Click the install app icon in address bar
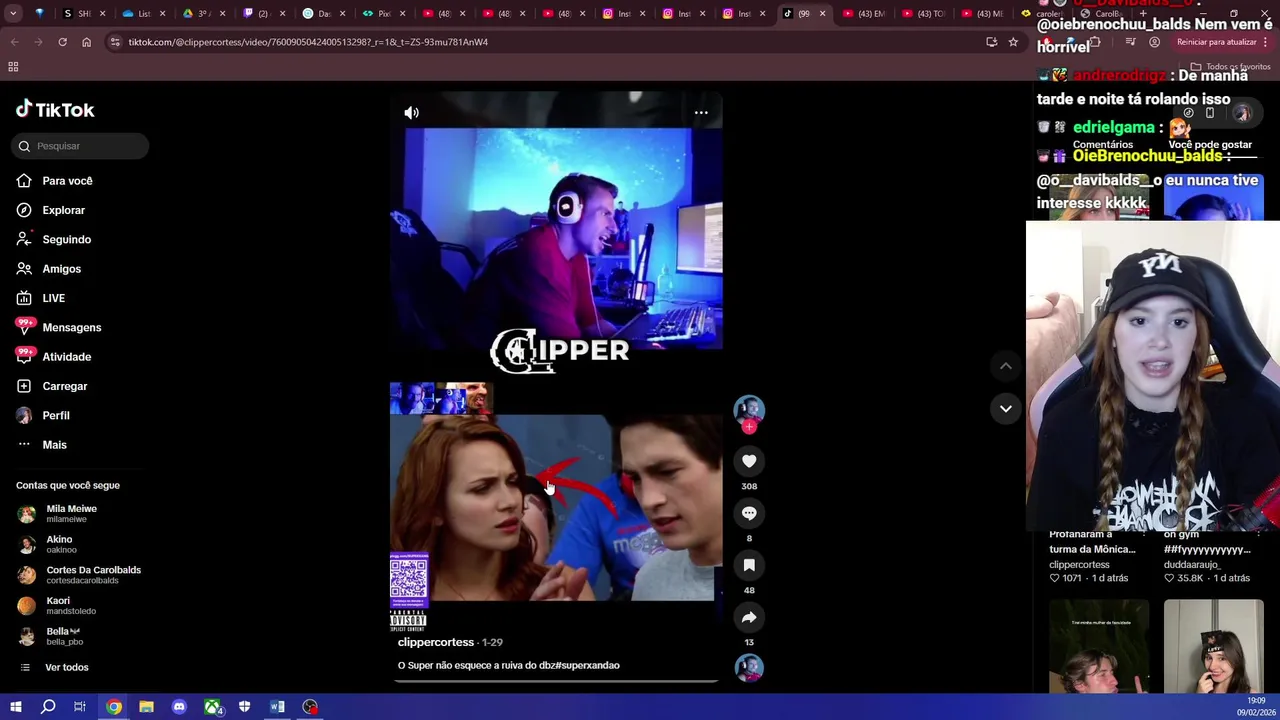 [x=991, y=42]
